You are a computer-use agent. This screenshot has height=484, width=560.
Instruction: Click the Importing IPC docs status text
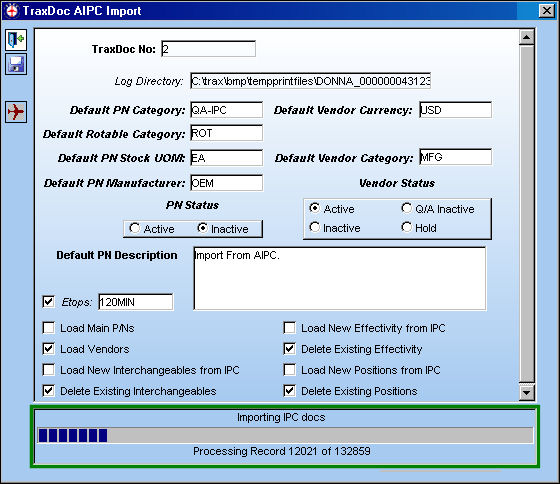point(281,417)
